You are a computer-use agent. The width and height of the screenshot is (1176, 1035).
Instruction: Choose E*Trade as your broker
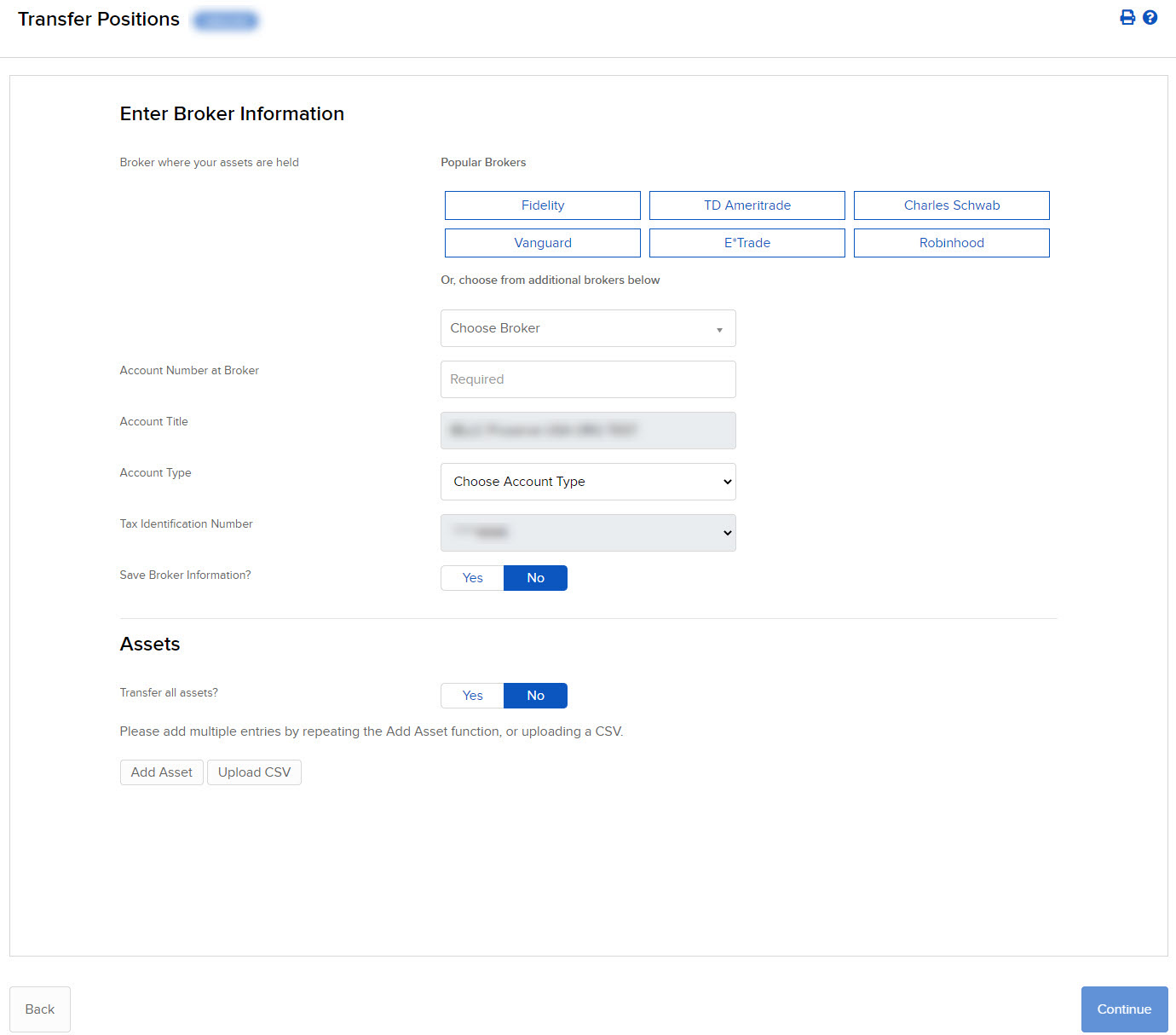point(747,242)
